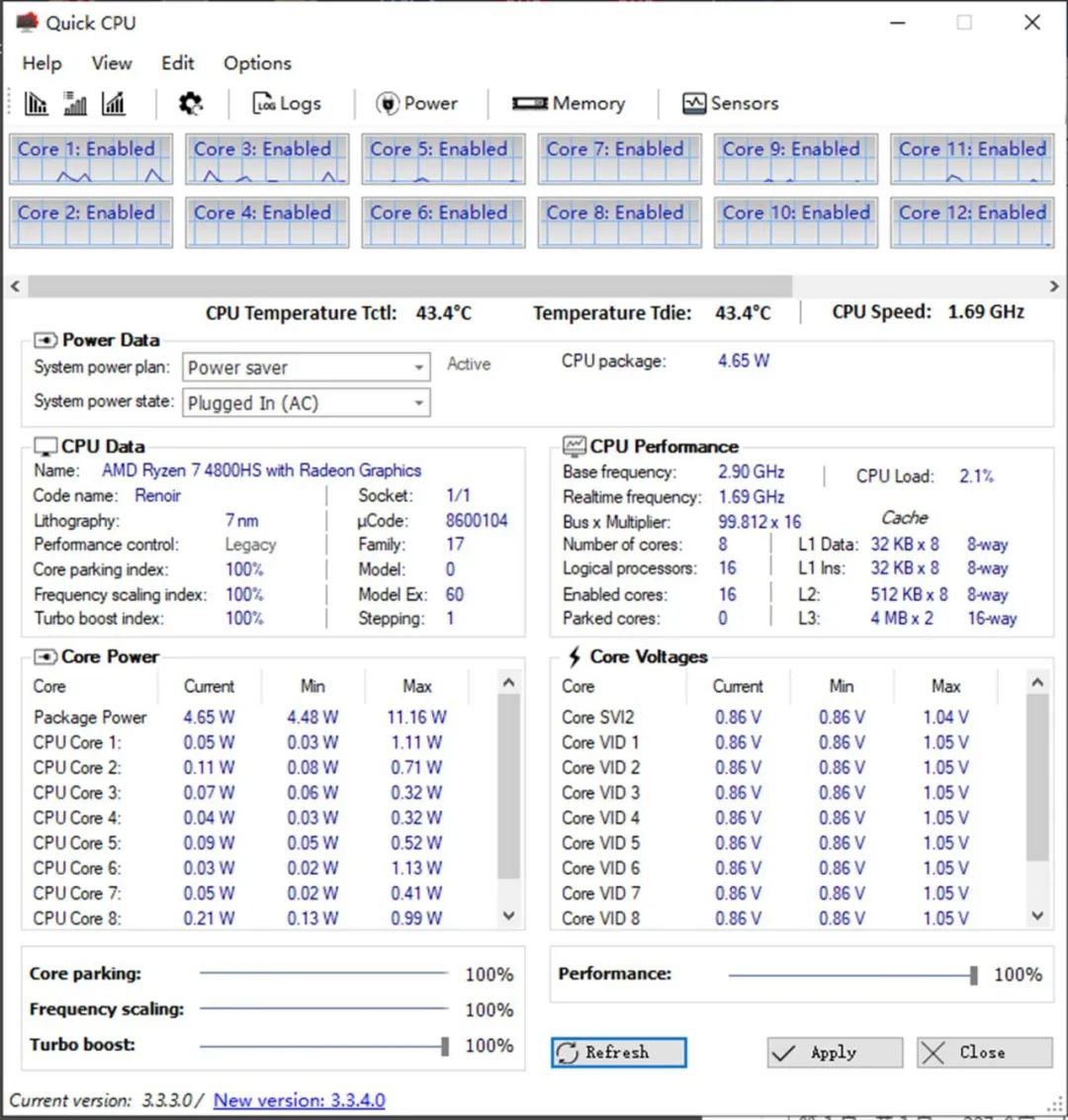The image size is (1068, 1120).
Task: Click the CPU Data monitor icon
Action: [x=45, y=447]
